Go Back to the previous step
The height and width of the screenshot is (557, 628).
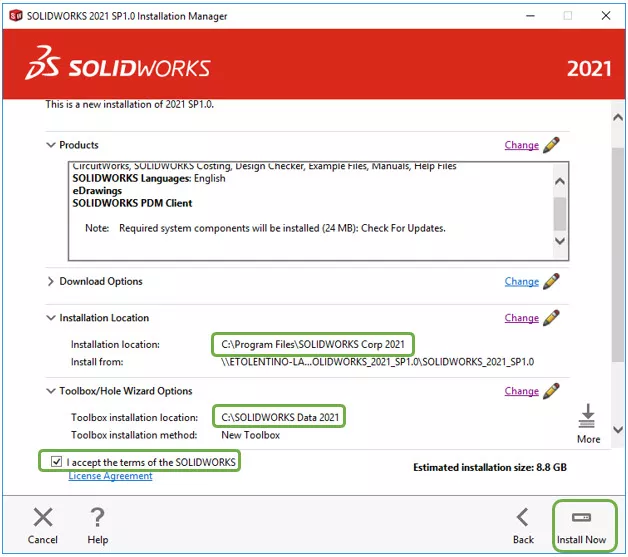[523, 527]
